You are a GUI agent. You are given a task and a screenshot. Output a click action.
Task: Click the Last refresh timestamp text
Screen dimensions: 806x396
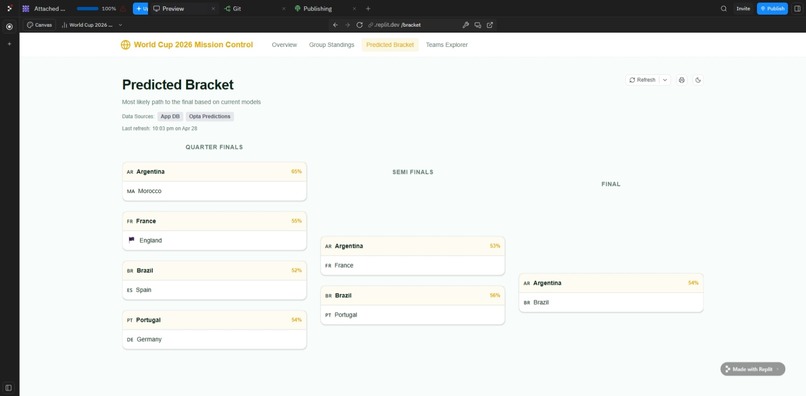tap(160, 129)
